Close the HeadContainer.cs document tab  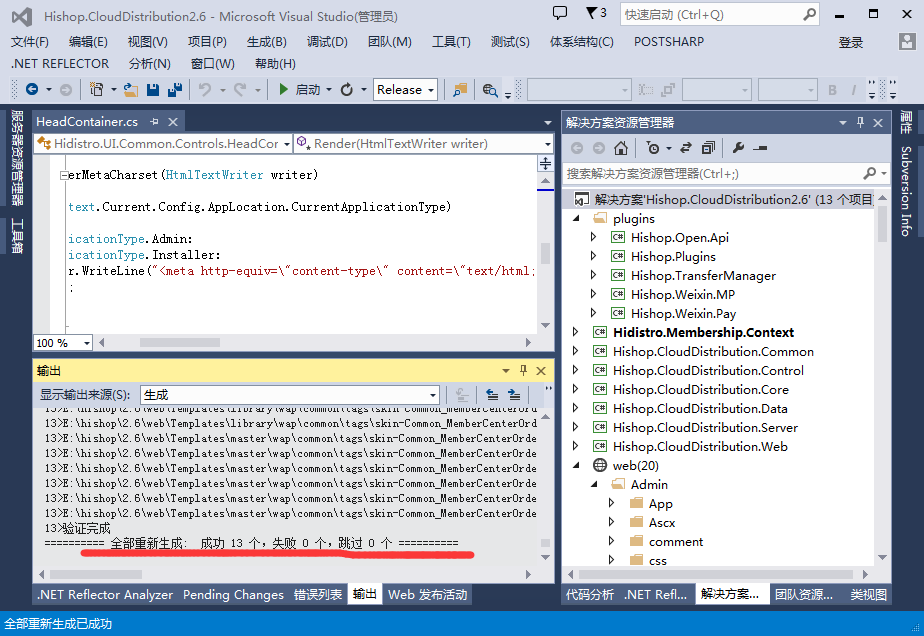coord(173,122)
